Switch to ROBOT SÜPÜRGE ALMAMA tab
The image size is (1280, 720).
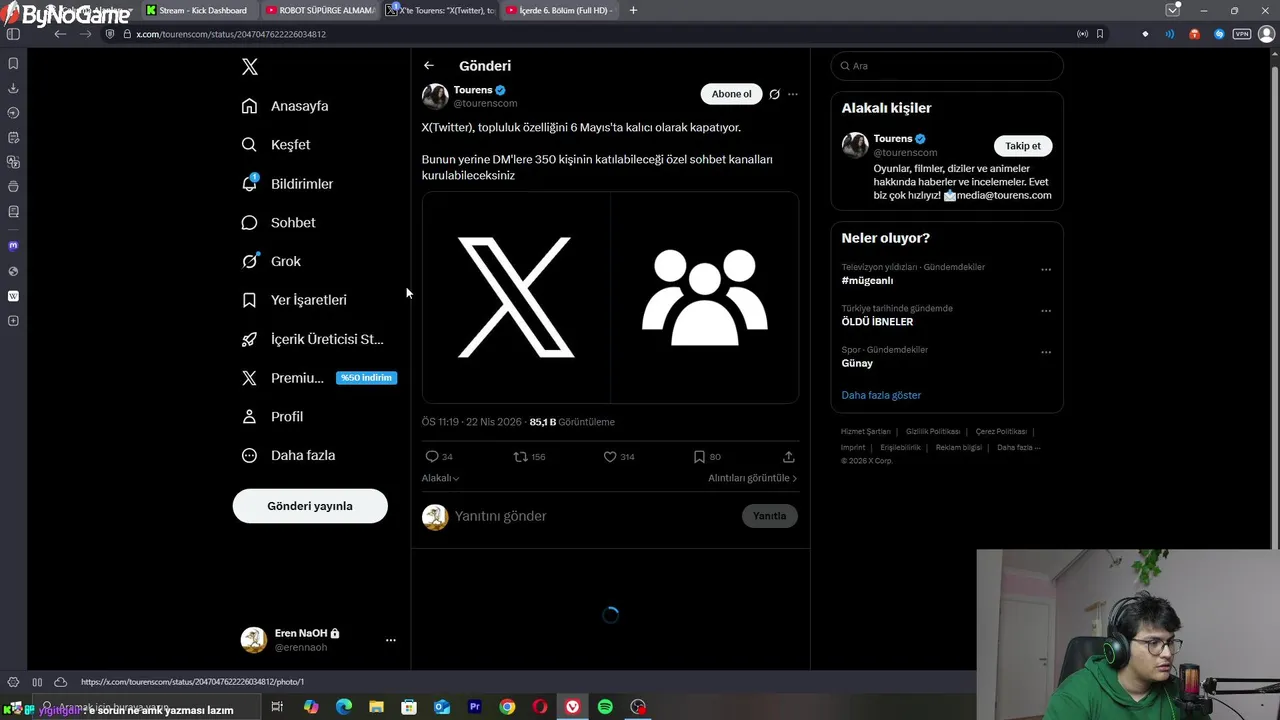pos(320,10)
